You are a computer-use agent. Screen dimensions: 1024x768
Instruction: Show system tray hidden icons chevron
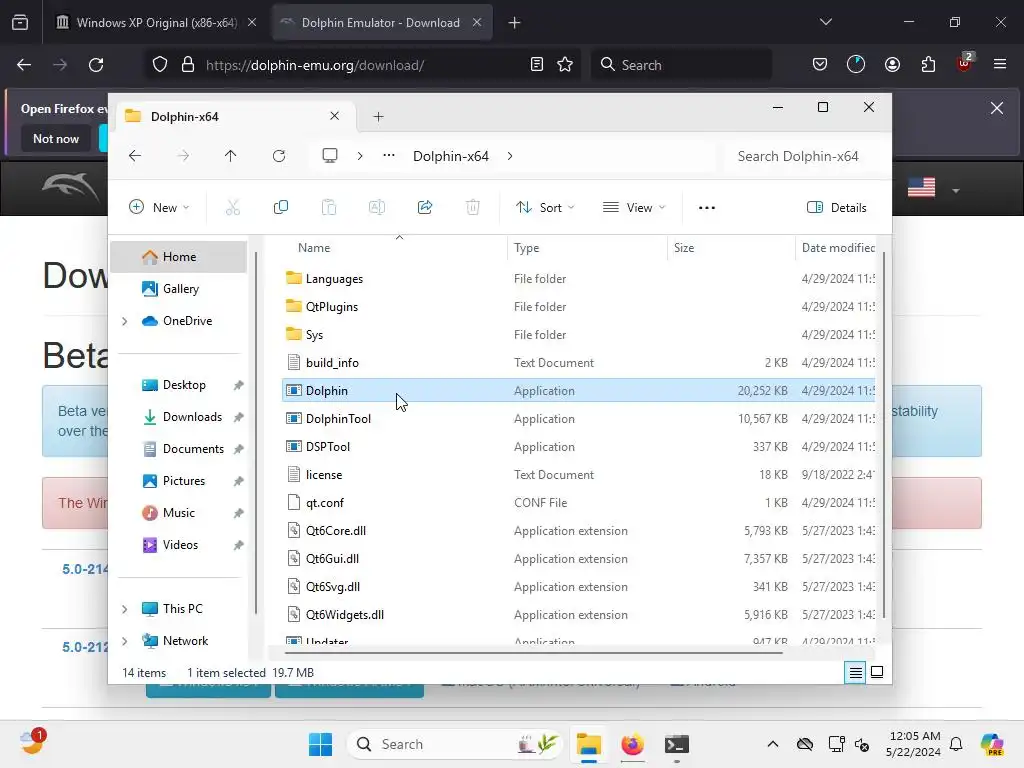click(773, 744)
